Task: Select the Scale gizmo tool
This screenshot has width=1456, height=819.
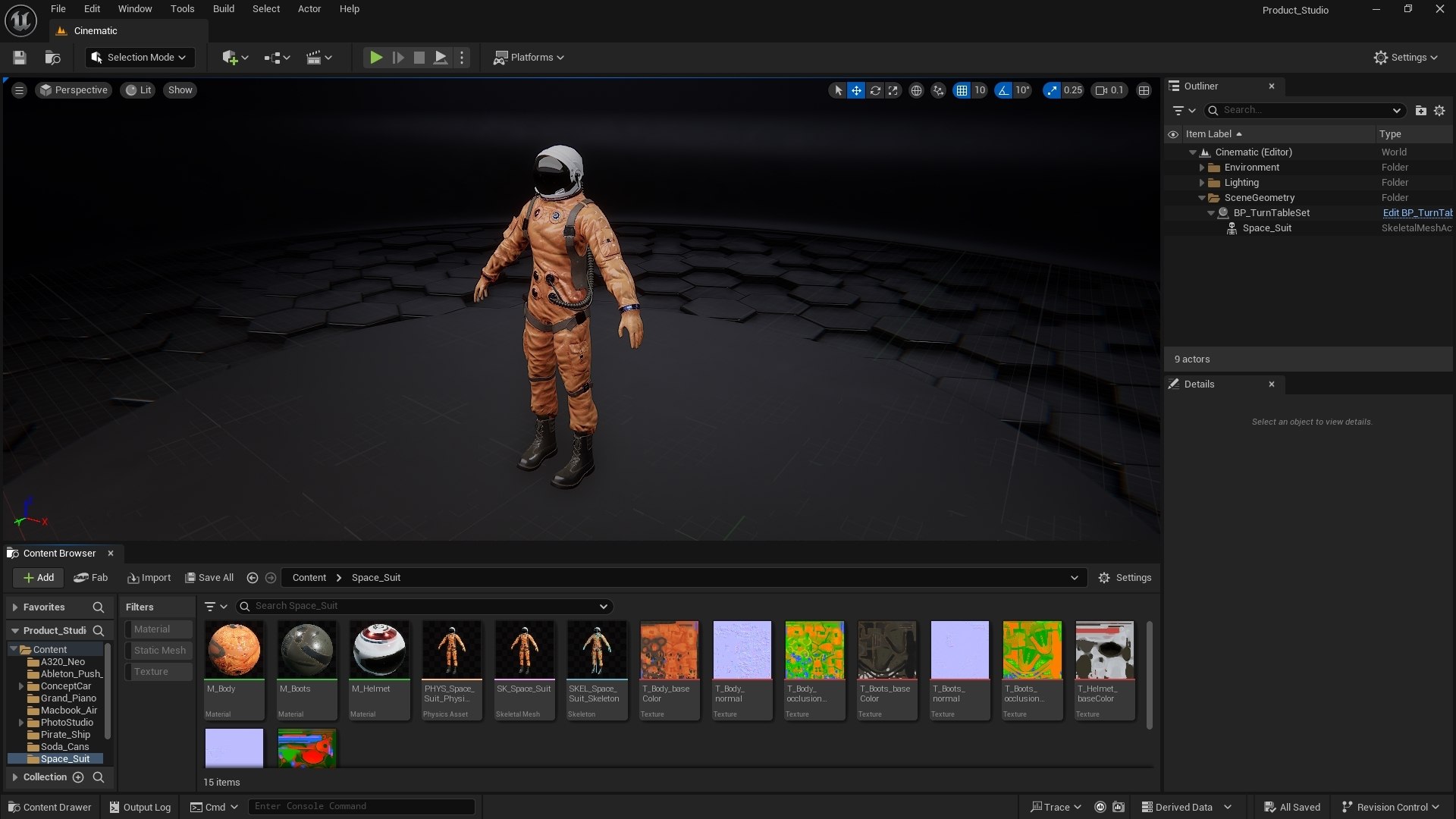Action: pos(893,90)
